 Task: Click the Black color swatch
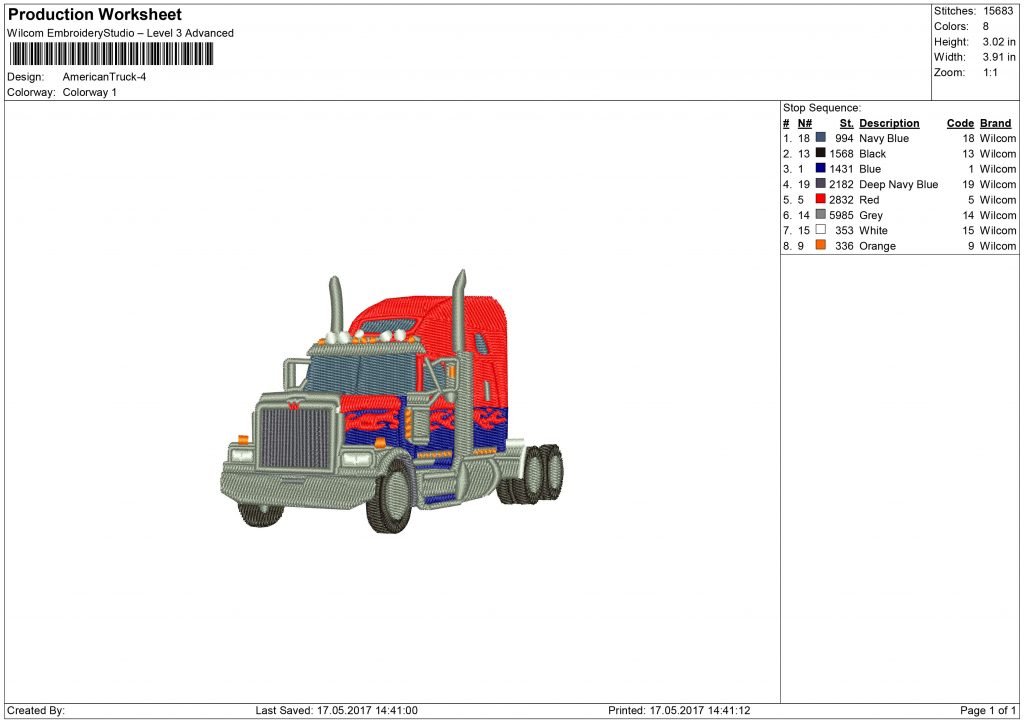click(x=821, y=153)
